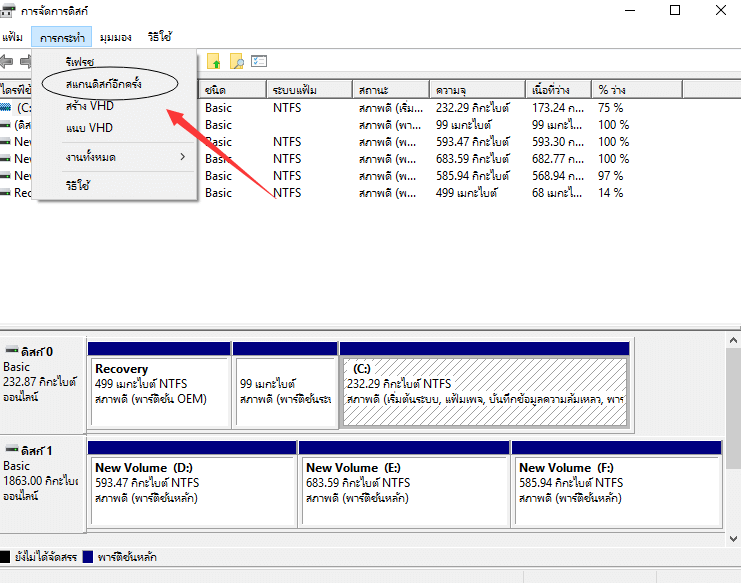Click รีเฟรช in the action menu
Image resolution: width=741 pixels, height=583 pixels.
pos(80,62)
